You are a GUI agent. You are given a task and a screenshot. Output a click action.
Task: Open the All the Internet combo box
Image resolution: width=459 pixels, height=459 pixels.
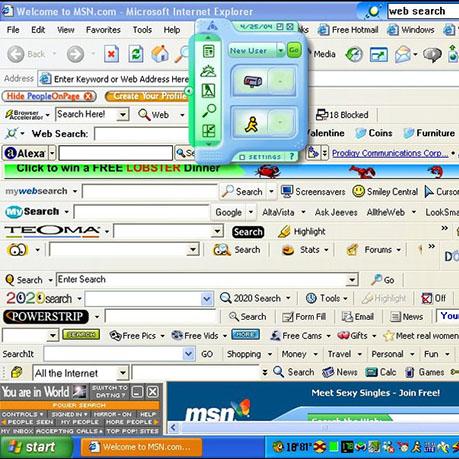pyautogui.click(x=80, y=373)
